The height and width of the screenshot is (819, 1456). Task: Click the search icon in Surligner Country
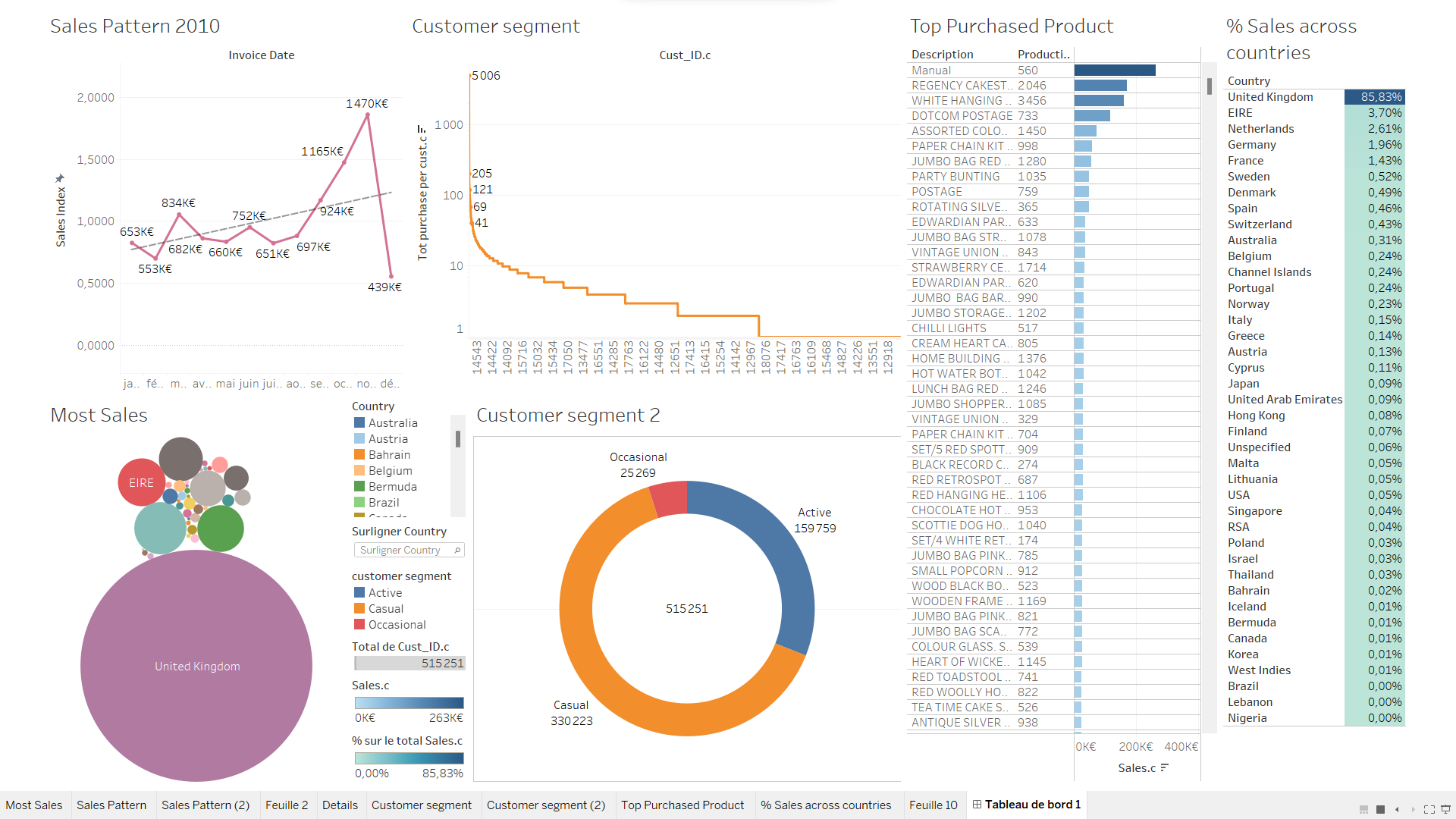tap(457, 550)
